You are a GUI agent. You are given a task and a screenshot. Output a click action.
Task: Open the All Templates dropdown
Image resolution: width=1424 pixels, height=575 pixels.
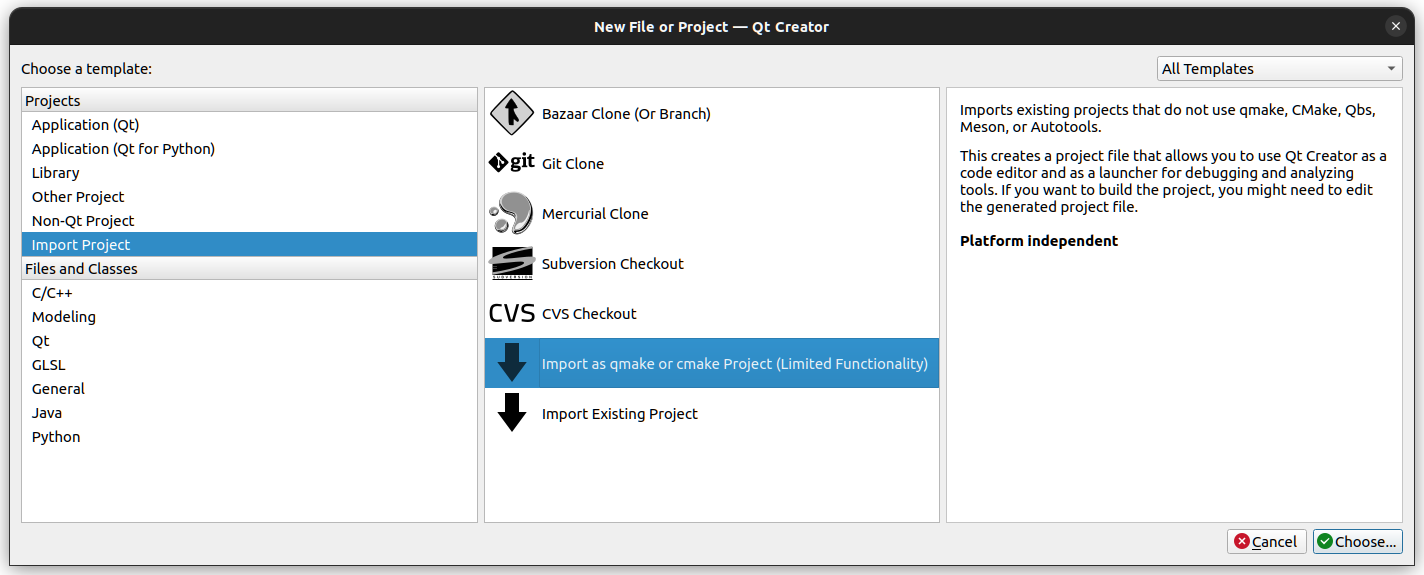1280,69
